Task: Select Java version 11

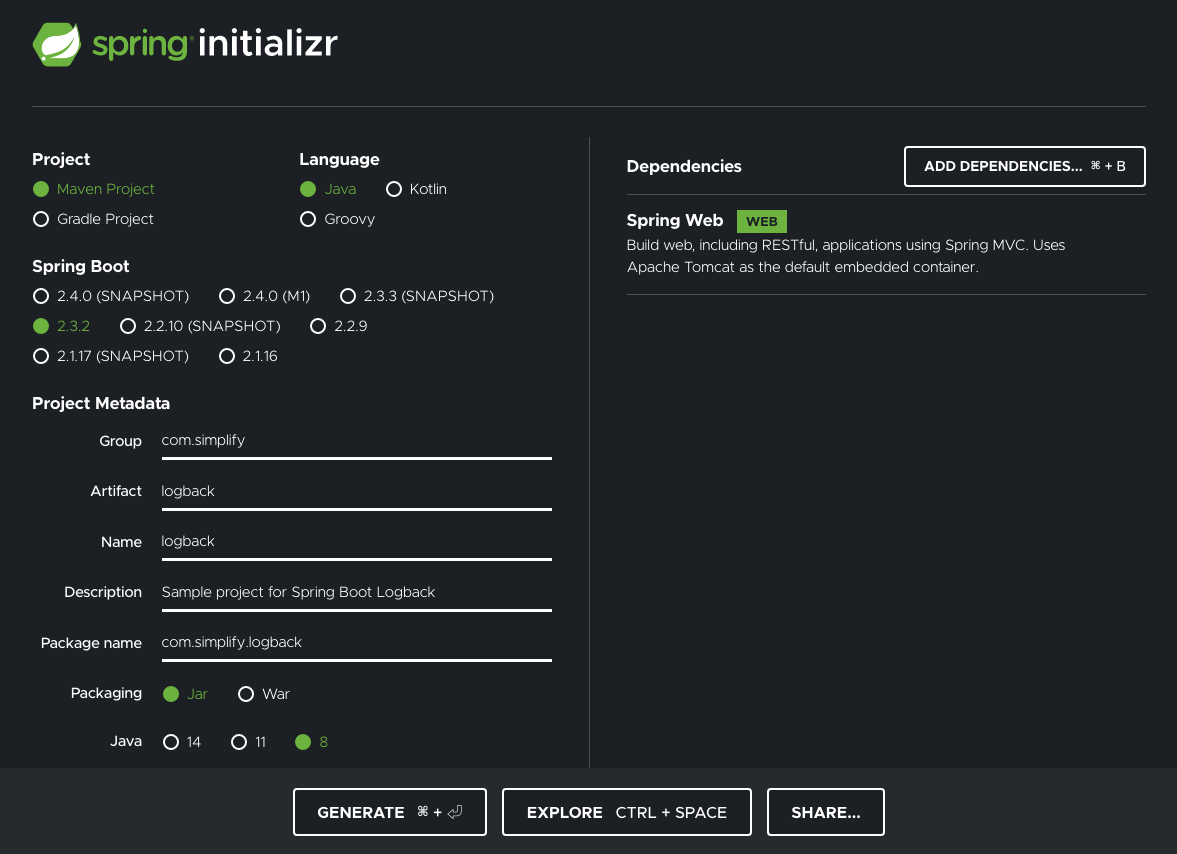Action: (239, 742)
